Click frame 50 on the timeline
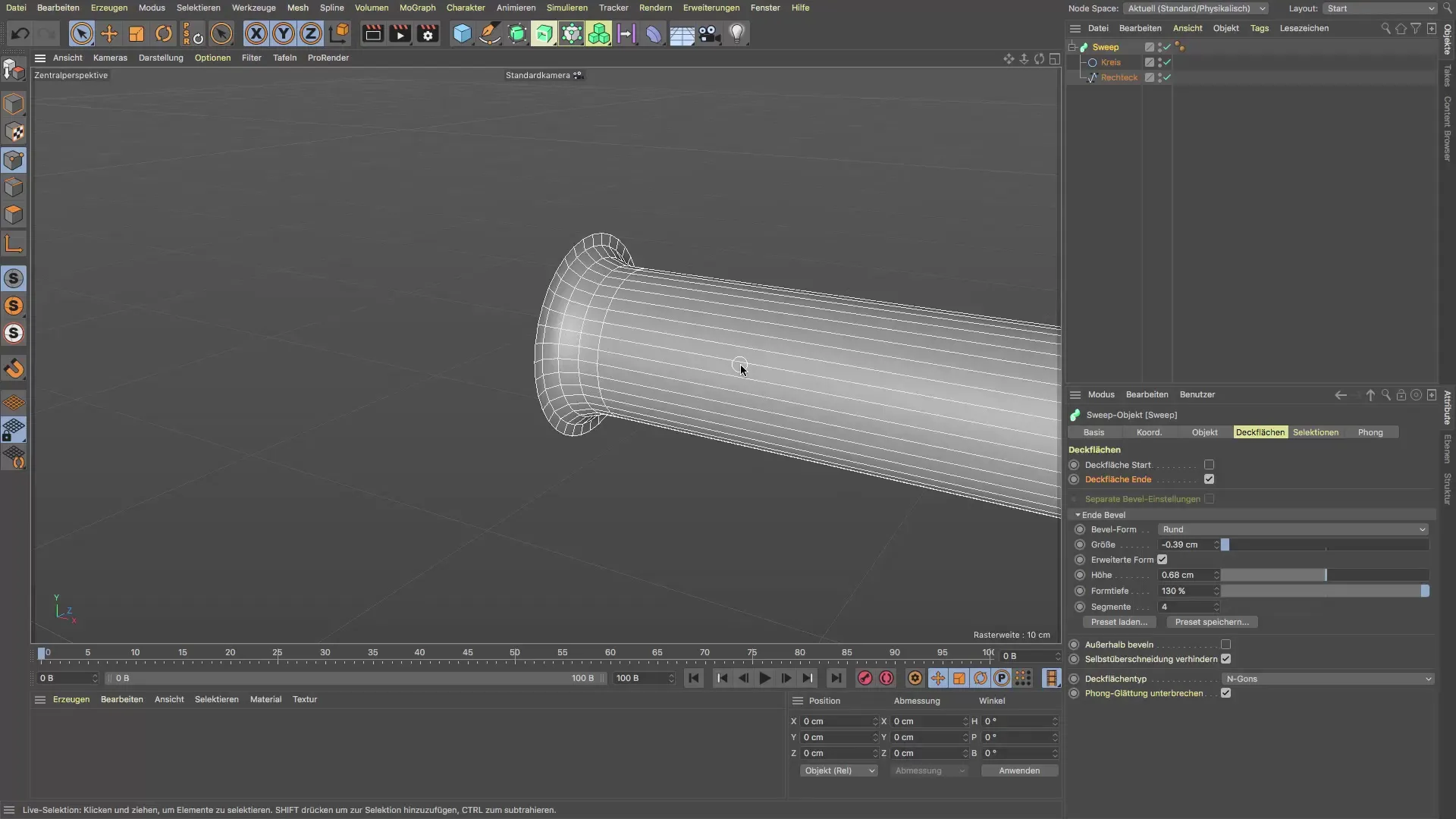The height and width of the screenshot is (819, 1456). (515, 653)
